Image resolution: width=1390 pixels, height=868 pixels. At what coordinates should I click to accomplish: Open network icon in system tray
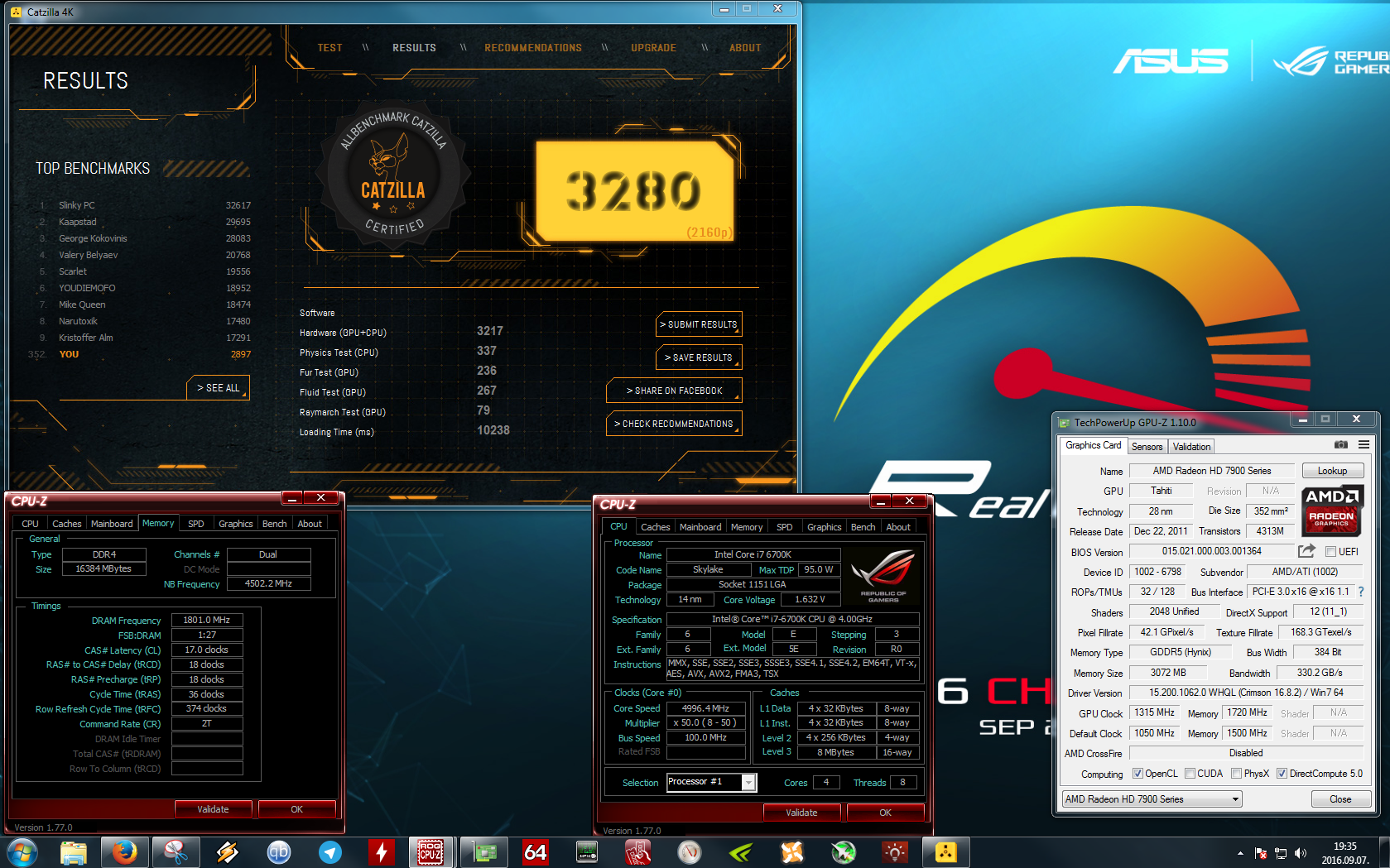click(1281, 853)
